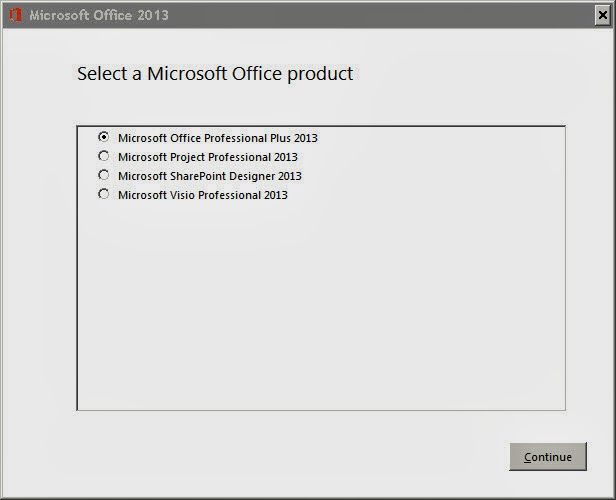Viewport: 616px width, 500px height.
Task: Click the Microsoft Office 2013 title text
Action: point(99,15)
